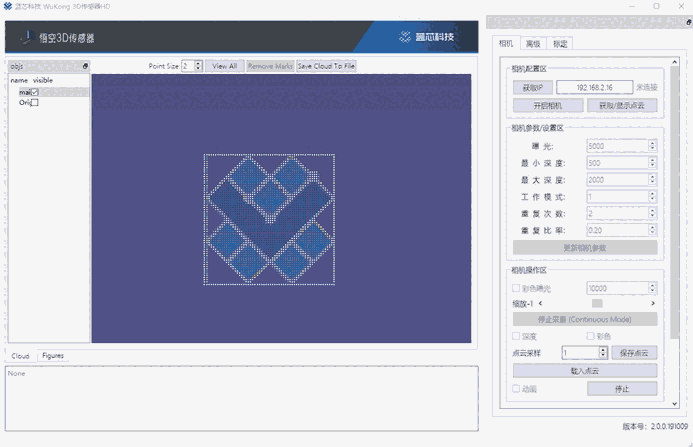Screen dimensions: 693x447
Task: Close the WuKong 3D sensor window
Action: coord(681,6)
